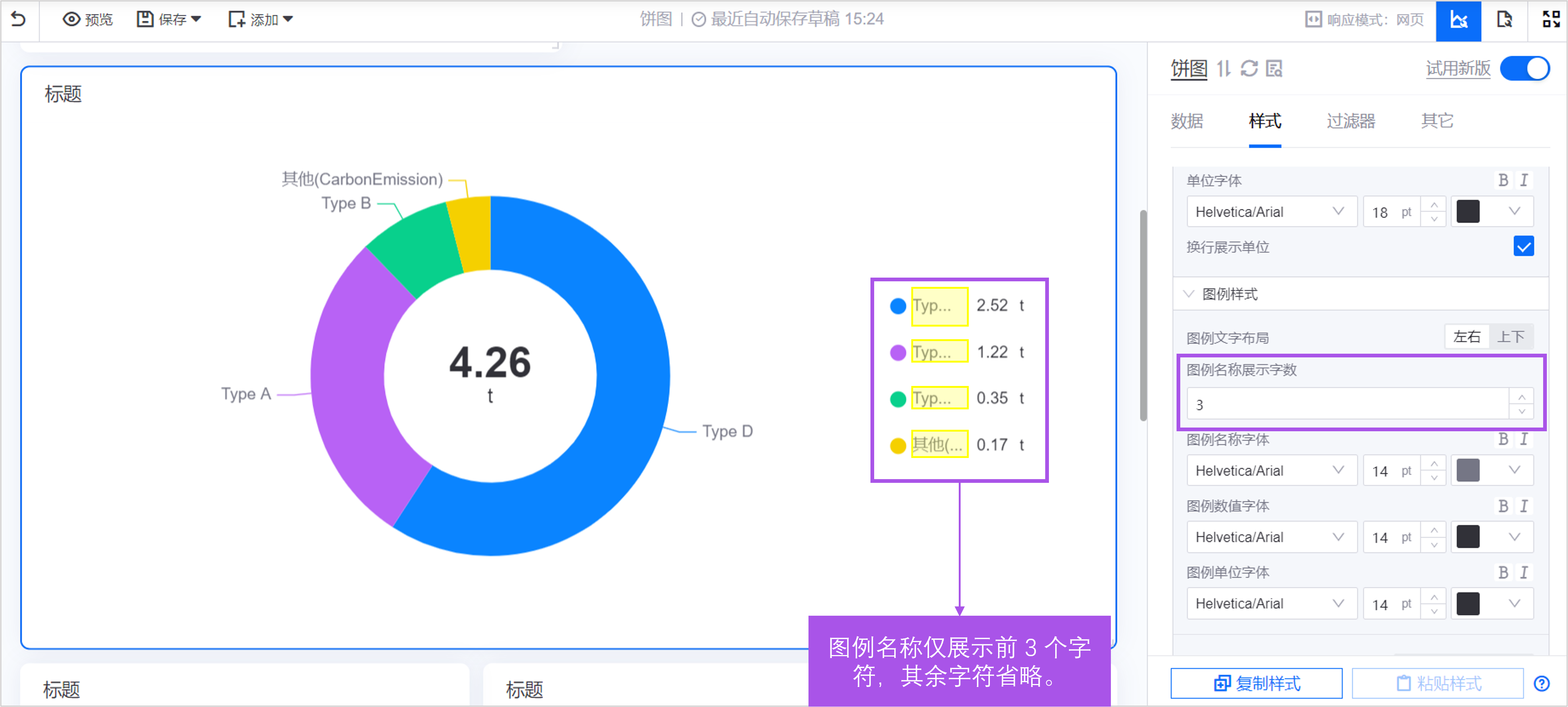Click the refresh icon next to 饼图
Screen dimensions: 1568x707
1249,69
